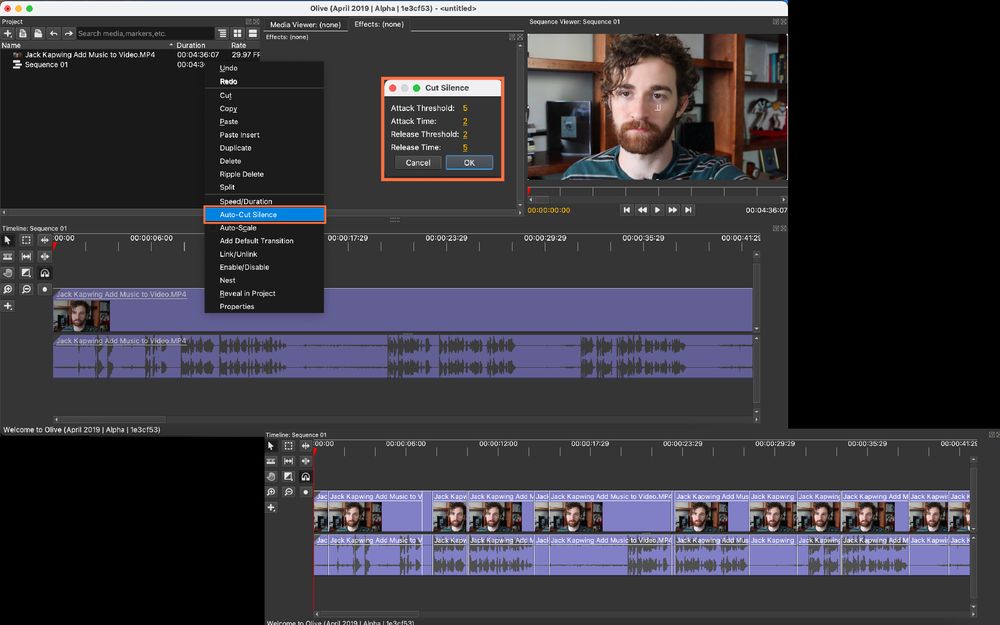Select the Slip editing tool
1000x625 pixels.
click(x=24, y=256)
